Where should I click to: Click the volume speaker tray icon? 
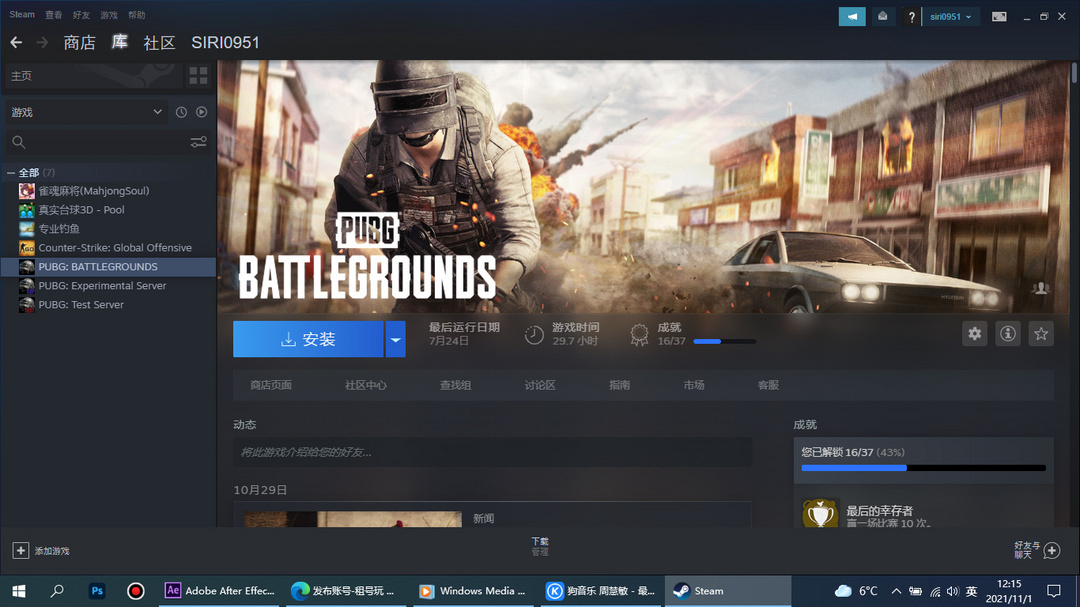(x=953, y=591)
